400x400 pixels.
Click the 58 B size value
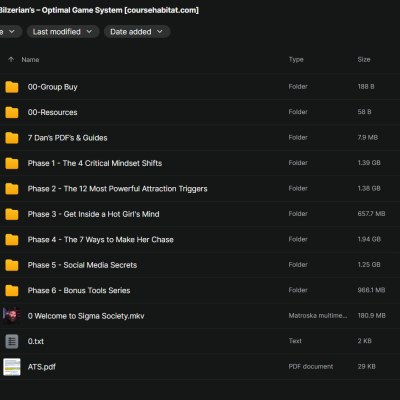[x=364, y=112]
